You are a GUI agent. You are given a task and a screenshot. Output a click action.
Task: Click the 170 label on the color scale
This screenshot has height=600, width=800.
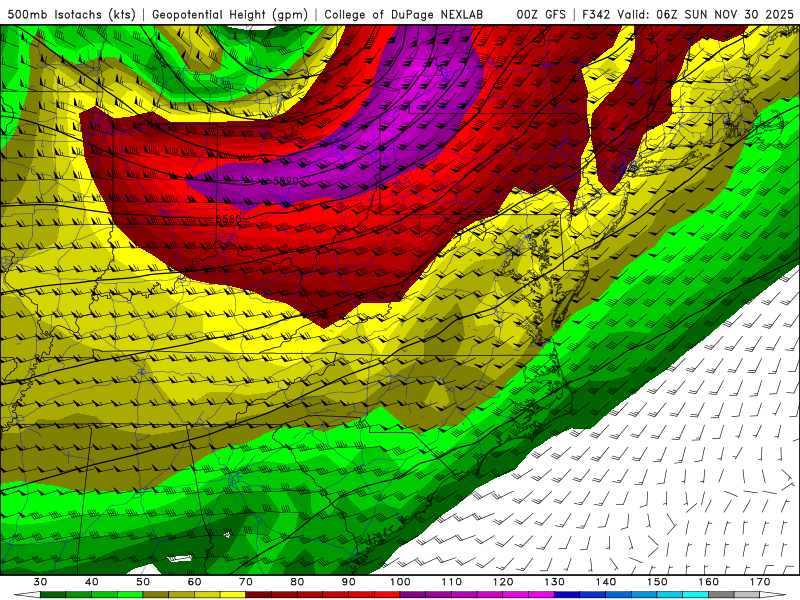pos(760,582)
